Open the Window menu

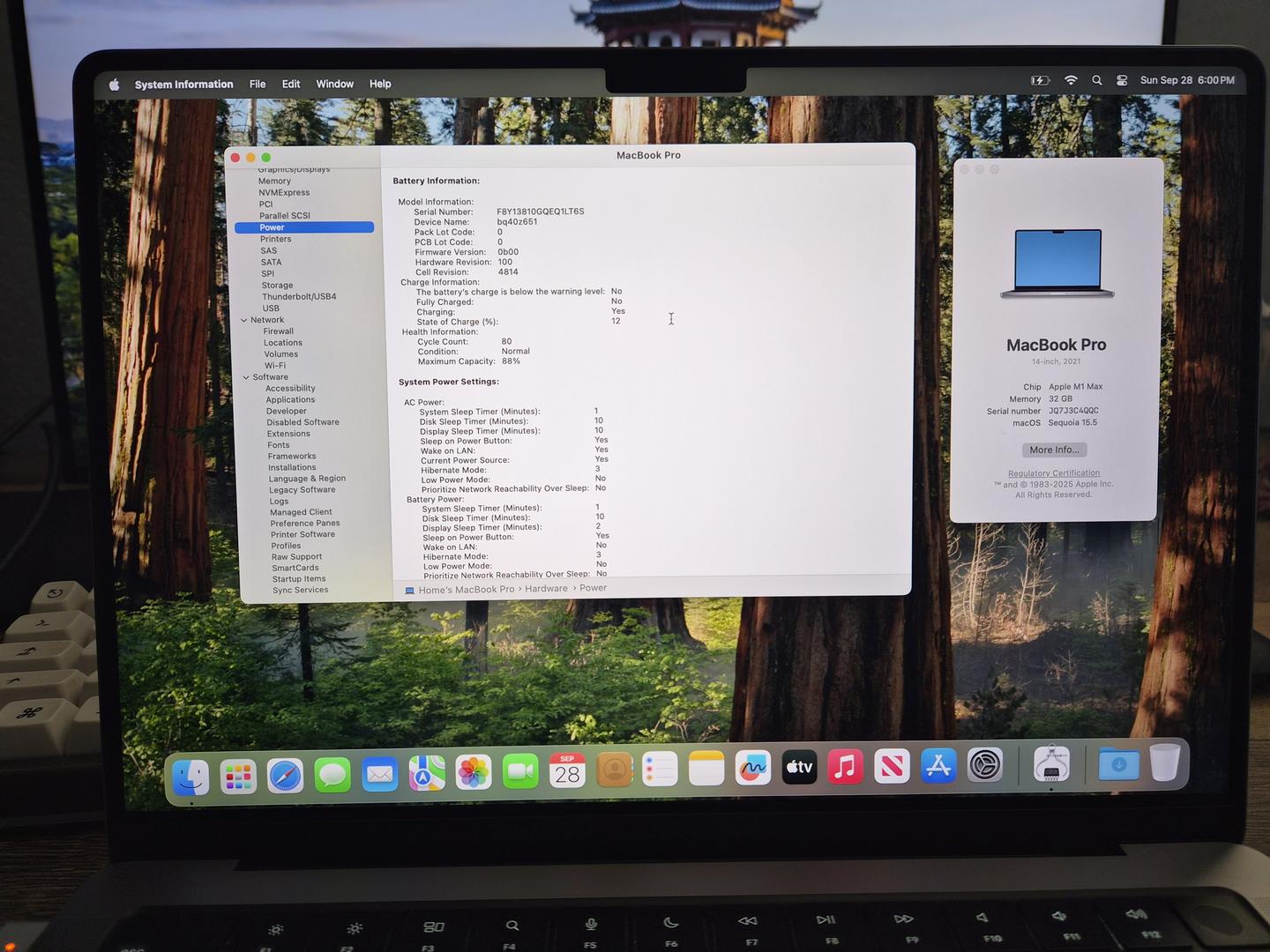[335, 84]
